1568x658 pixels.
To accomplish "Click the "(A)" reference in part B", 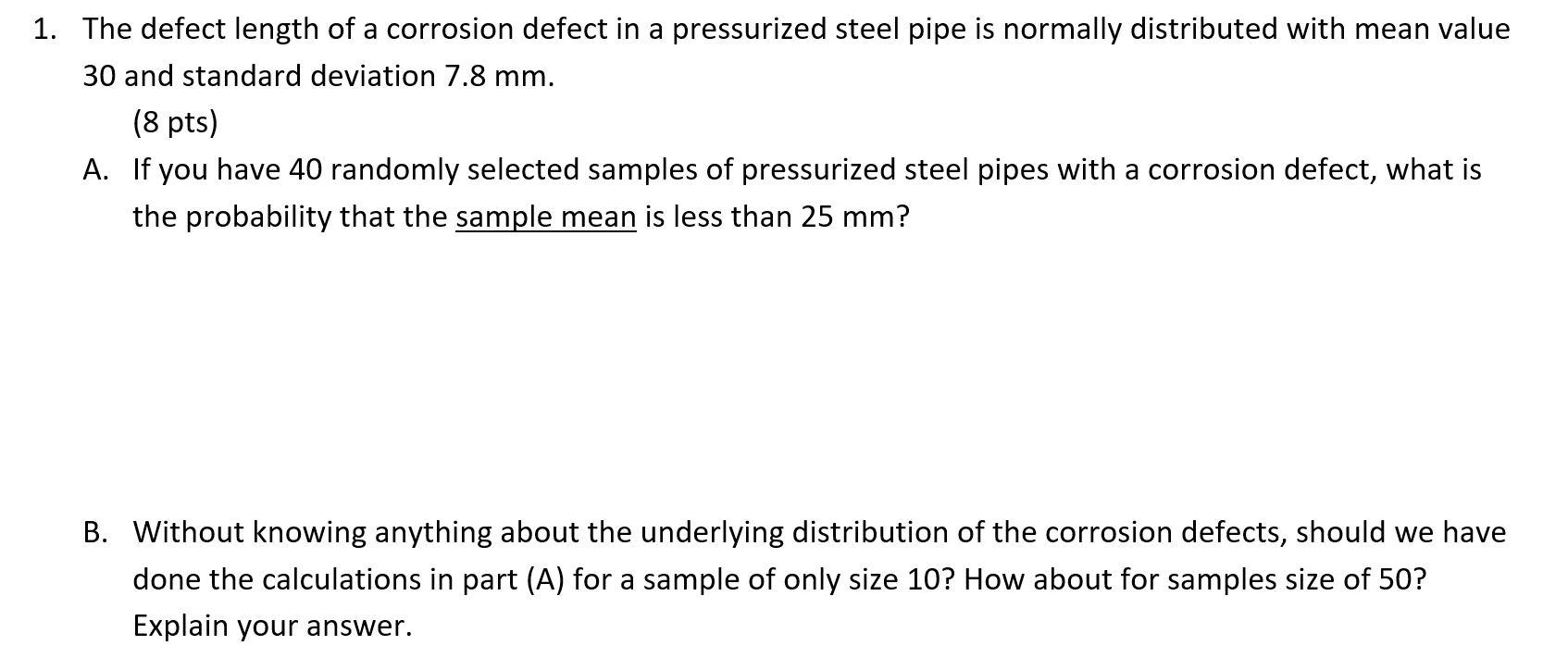I will [546, 580].
